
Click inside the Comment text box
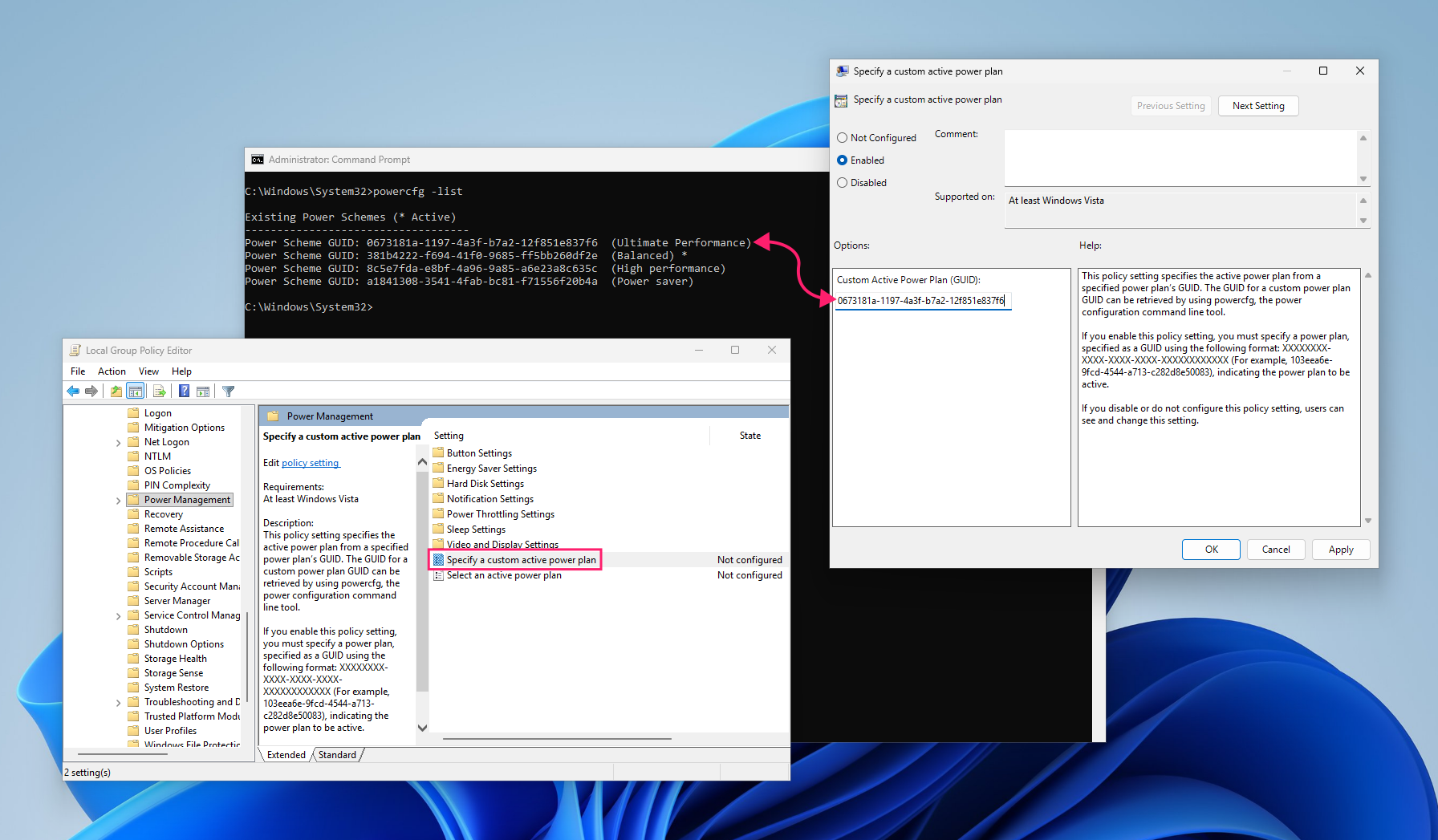coord(1180,158)
